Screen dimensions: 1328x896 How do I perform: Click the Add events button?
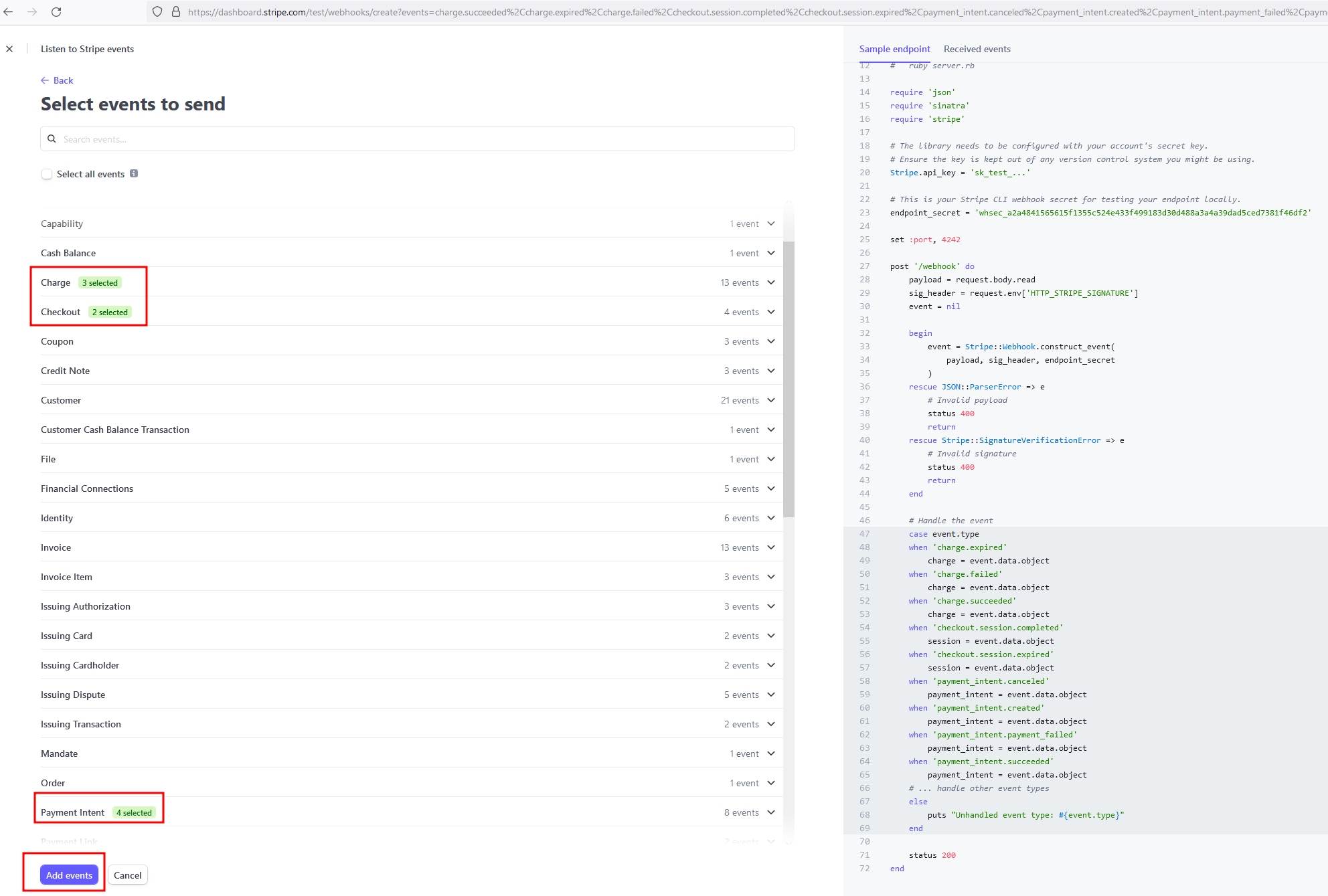tap(69, 875)
